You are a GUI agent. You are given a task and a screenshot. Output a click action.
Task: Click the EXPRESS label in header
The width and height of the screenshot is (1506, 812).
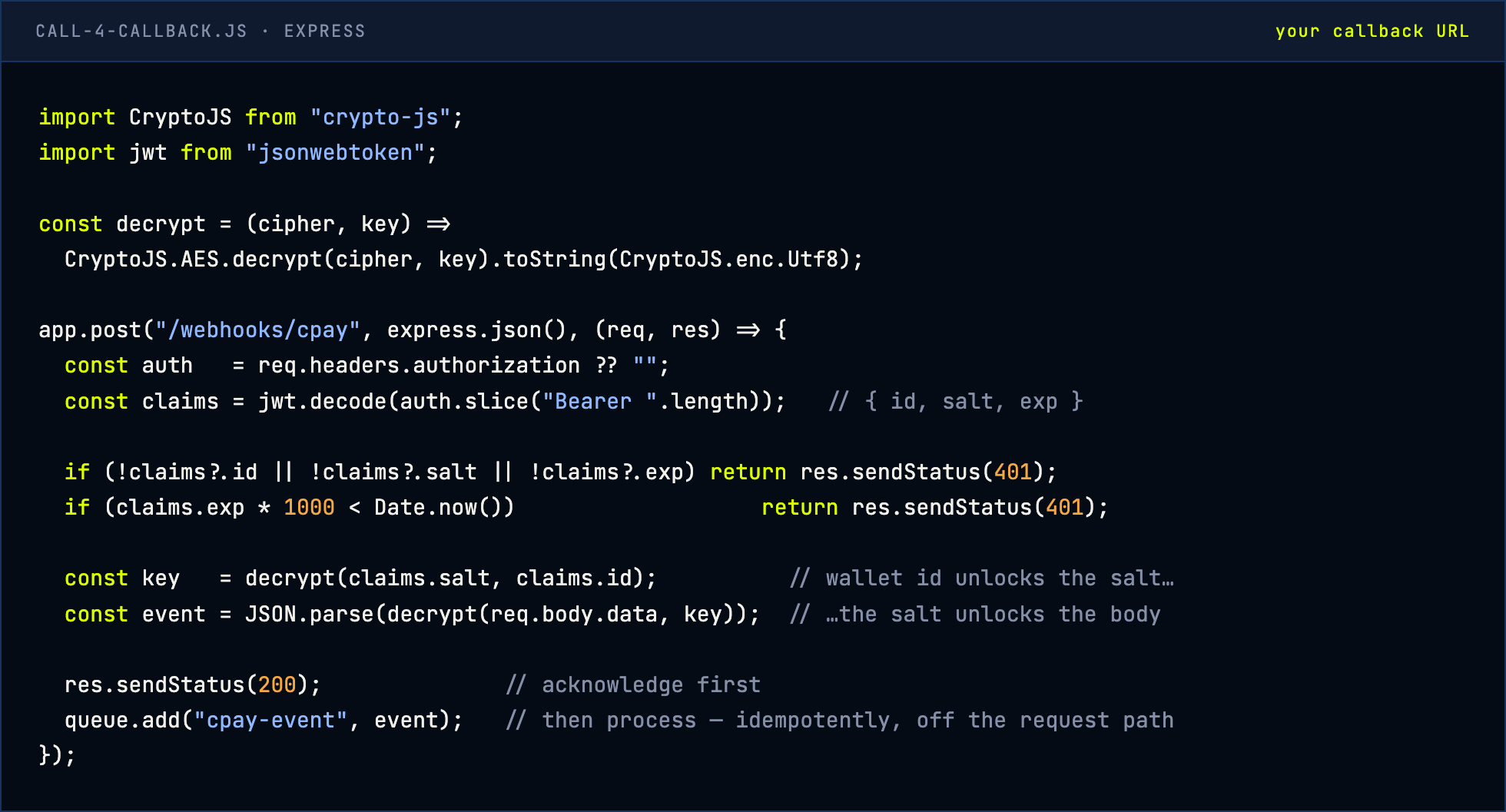[x=324, y=31]
